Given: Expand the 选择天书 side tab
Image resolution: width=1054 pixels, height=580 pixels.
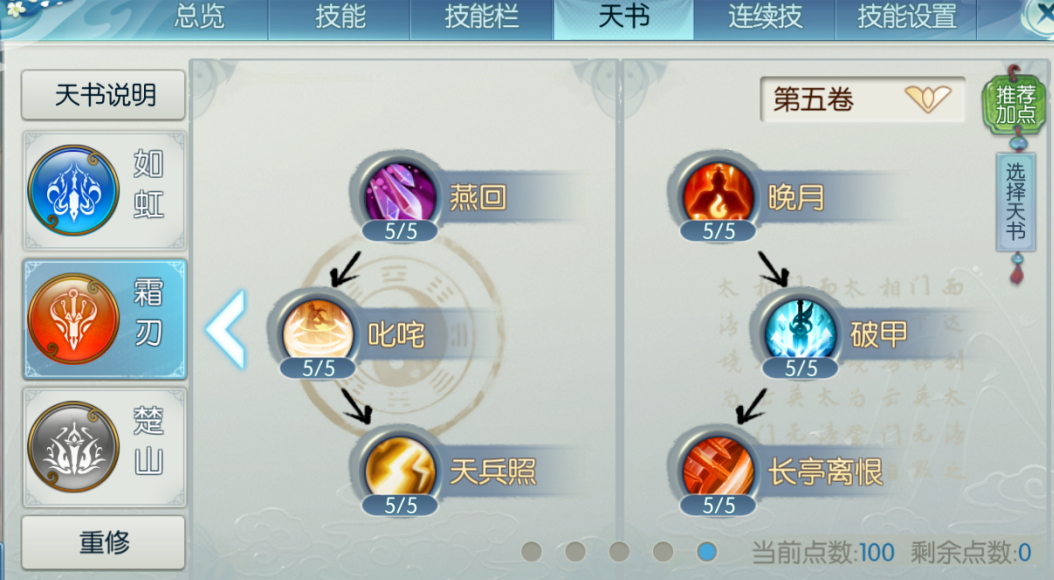Looking at the screenshot, I should tap(1015, 202).
